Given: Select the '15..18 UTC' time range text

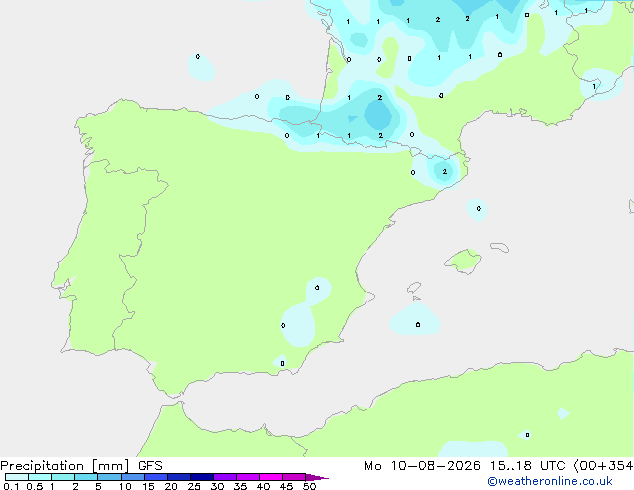Looking at the screenshot, I should pyautogui.click(x=527, y=466).
